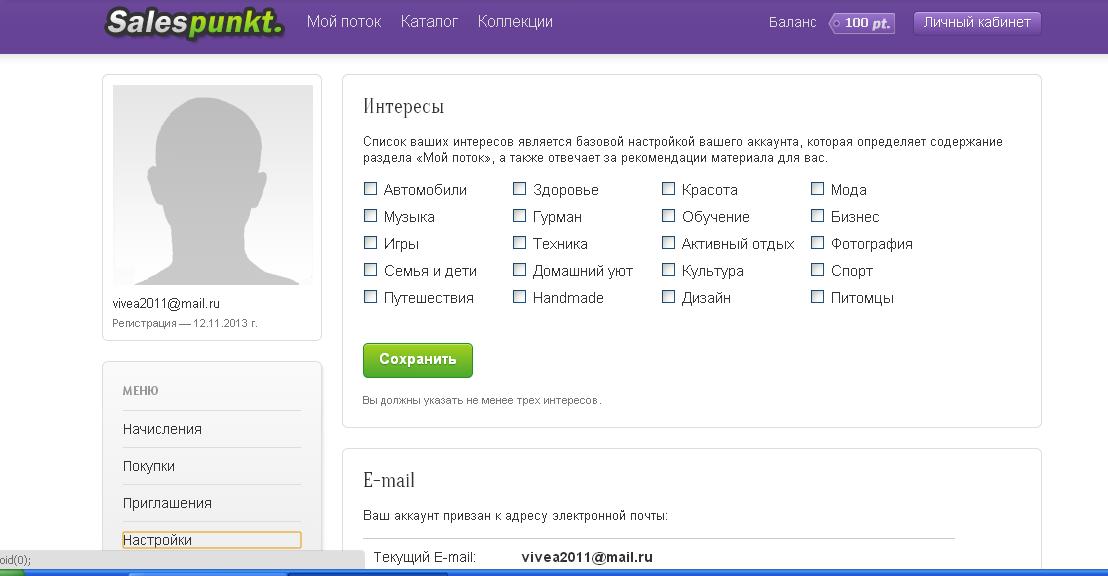Open Личный кабинет button
Image resolution: width=1108 pixels, height=576 pixels.
click(977, 23)
